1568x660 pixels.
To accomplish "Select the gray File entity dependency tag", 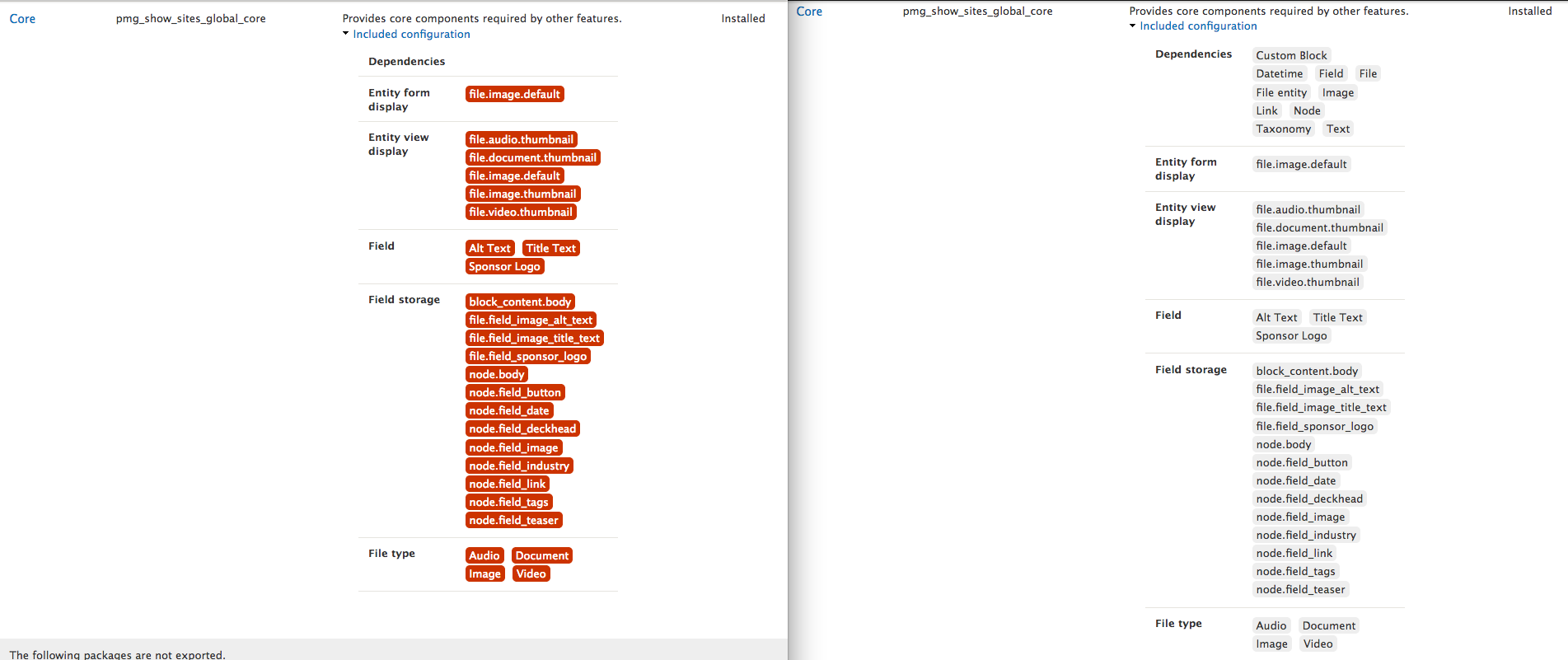I will point(1282,92).
